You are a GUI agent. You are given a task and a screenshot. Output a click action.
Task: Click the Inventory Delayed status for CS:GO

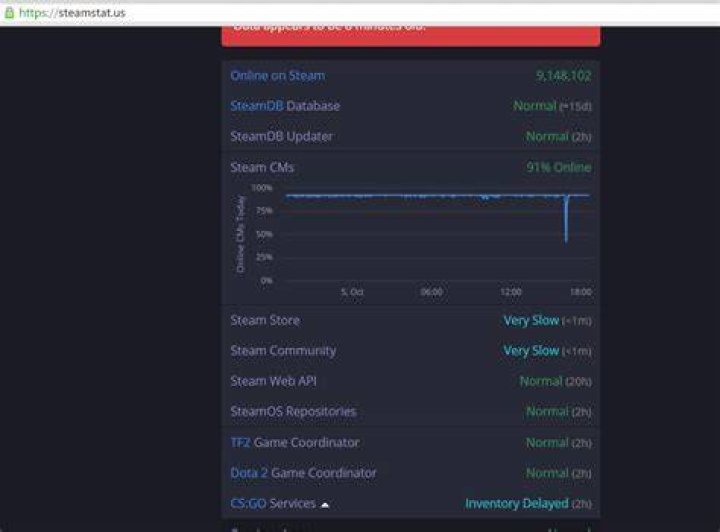click(x=517, y=504)
